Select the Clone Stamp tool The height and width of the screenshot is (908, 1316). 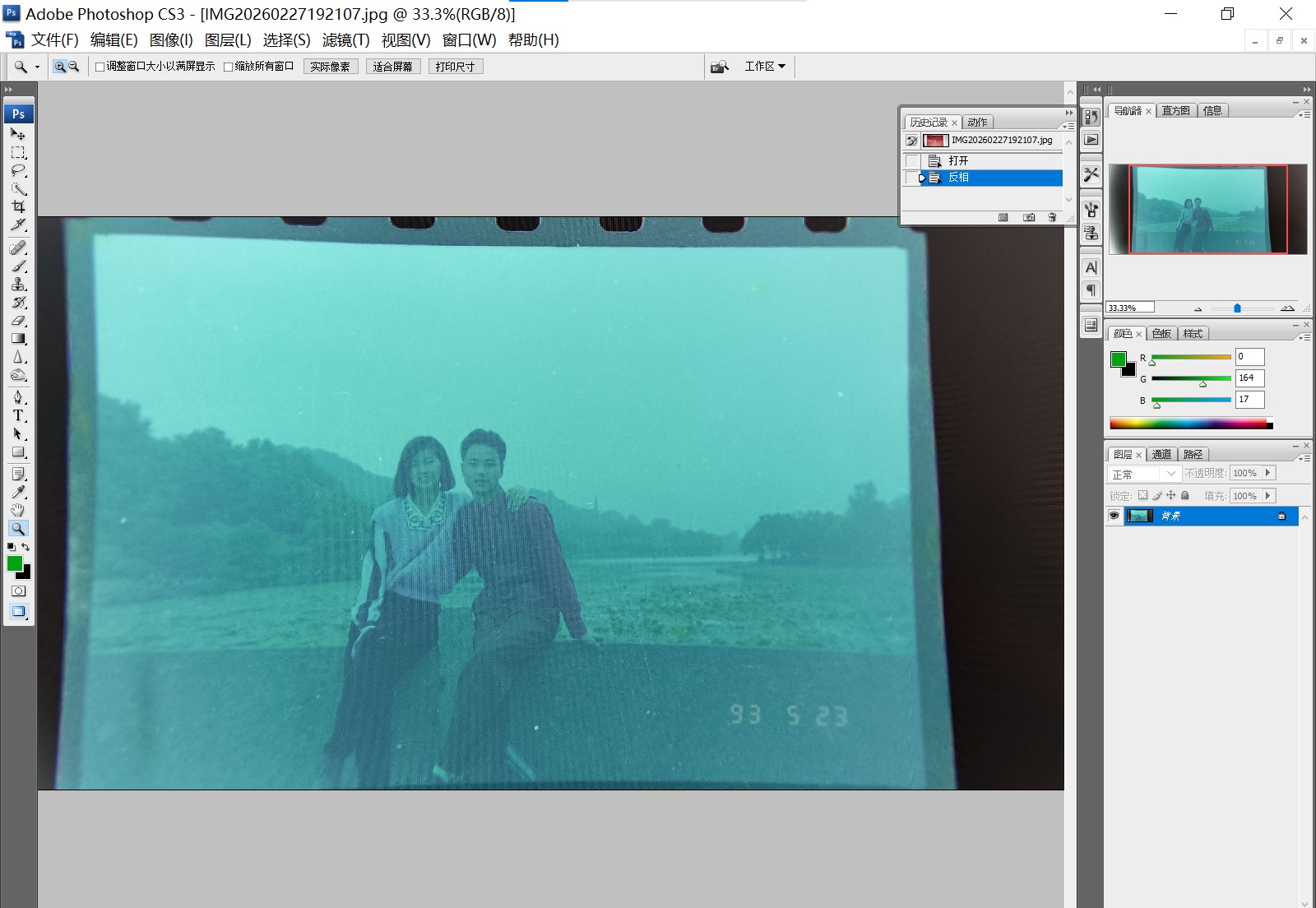coord(18,285)
